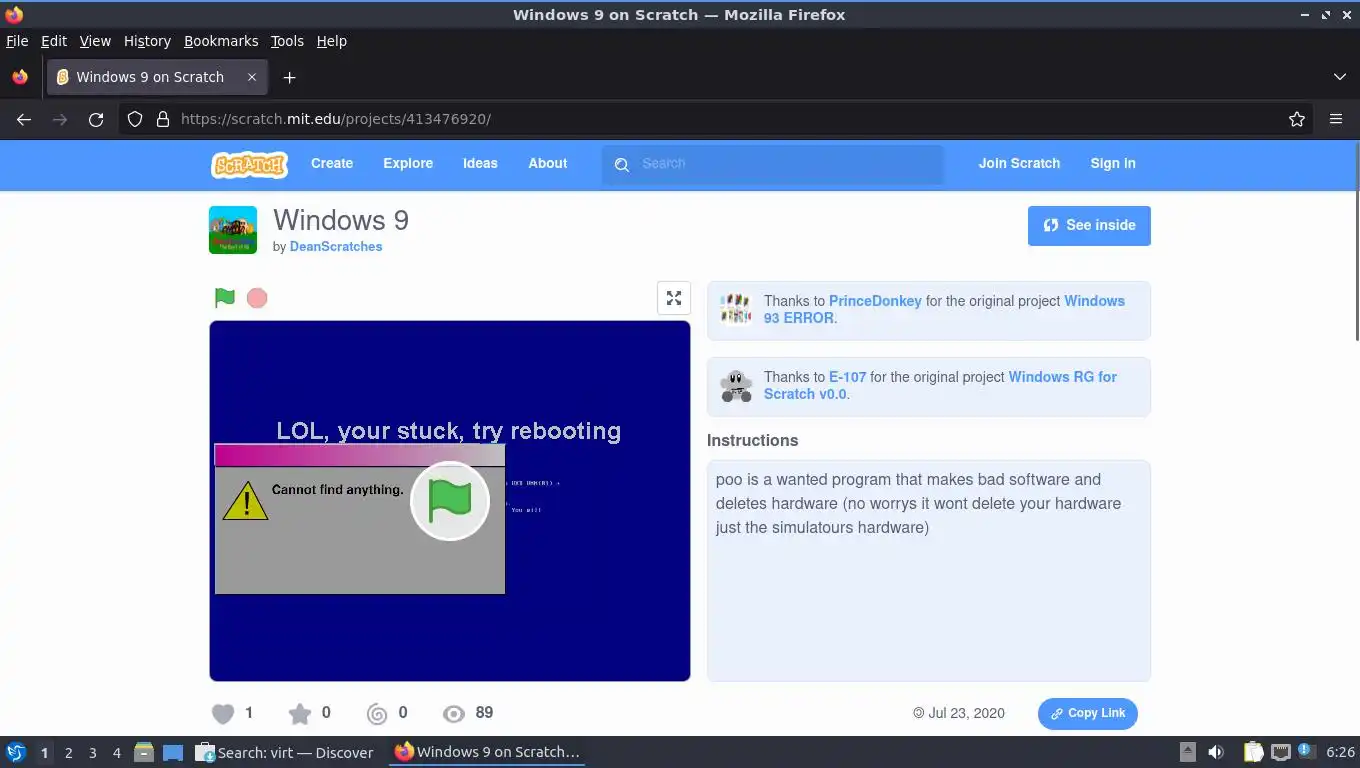
Task: Open the View menu
Action: point(95,41)
